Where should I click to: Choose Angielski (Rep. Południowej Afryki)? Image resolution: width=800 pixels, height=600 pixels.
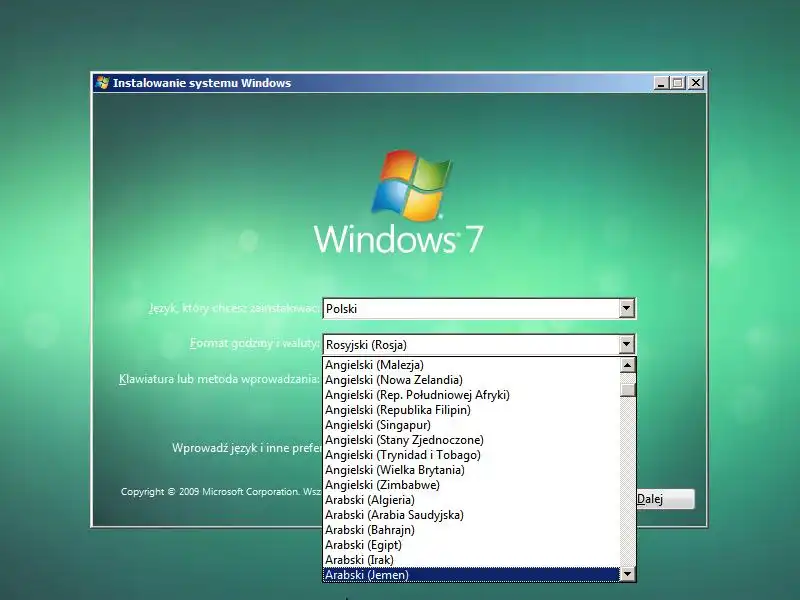pos(471,395)
